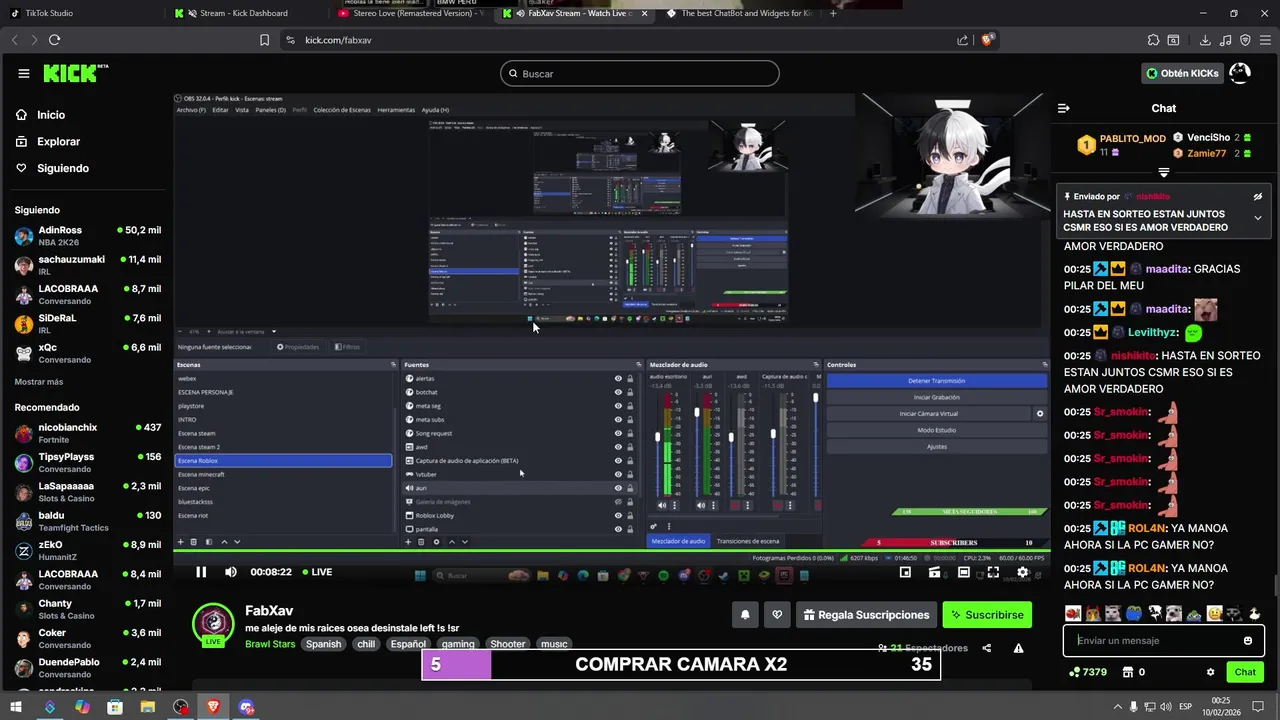Expand Mostrar más in Siguiendo list

coord(39,382)
